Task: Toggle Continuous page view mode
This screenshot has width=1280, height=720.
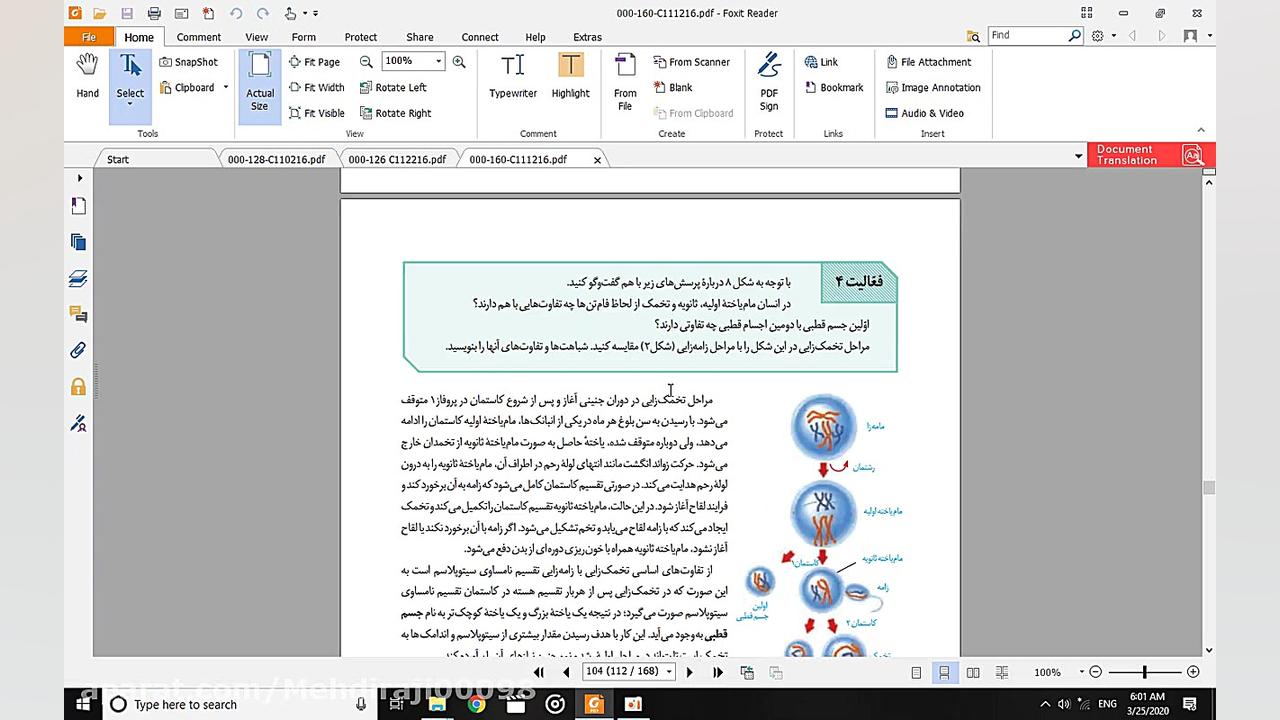Action: click(944, 673)
